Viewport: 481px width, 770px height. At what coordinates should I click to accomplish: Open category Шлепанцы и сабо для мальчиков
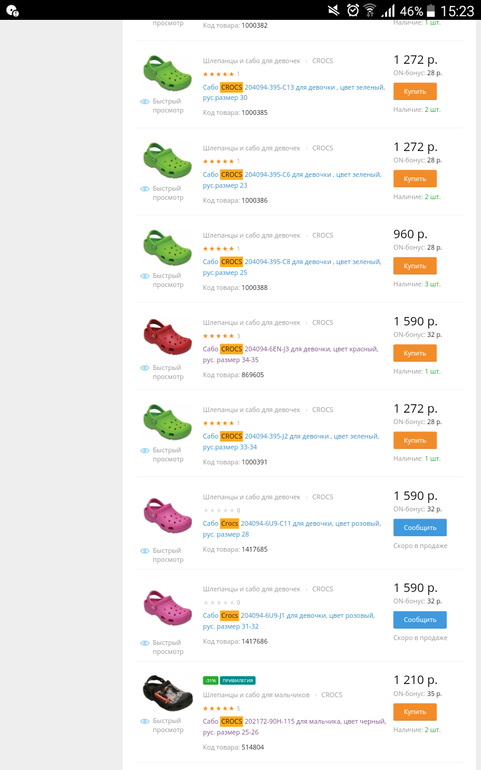click(x=256, y=695)
